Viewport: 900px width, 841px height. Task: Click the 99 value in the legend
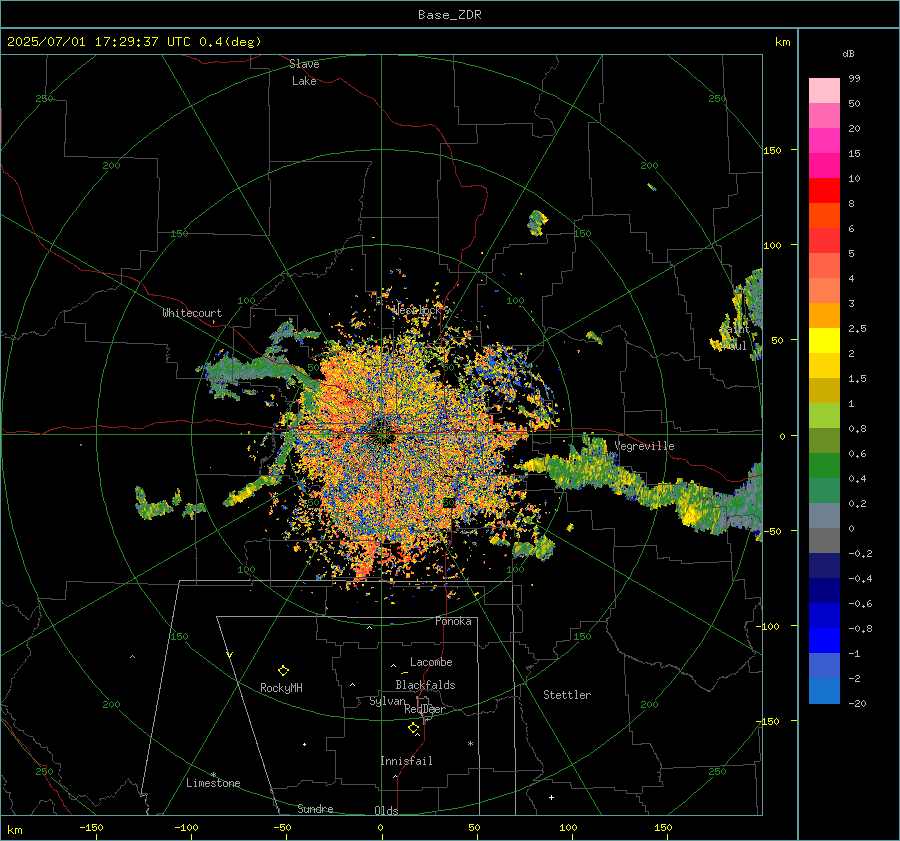click(854, 78)
